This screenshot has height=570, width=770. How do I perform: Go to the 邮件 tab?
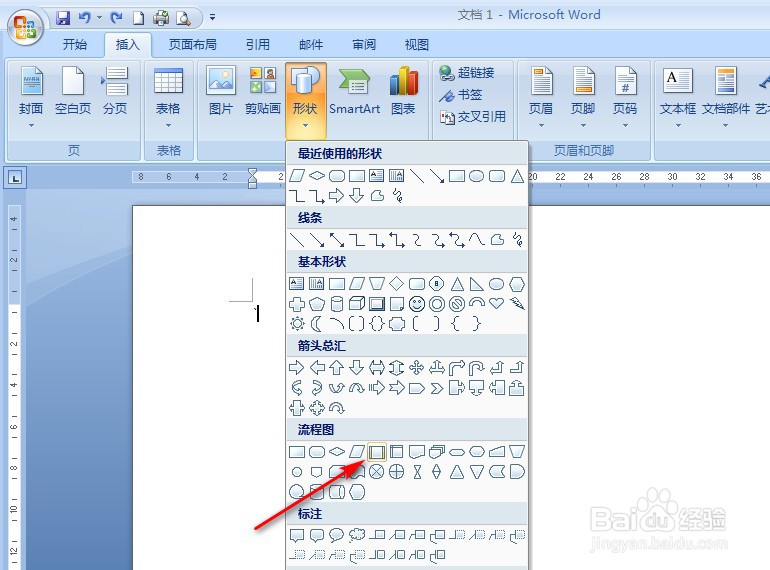tap(311, 45)
